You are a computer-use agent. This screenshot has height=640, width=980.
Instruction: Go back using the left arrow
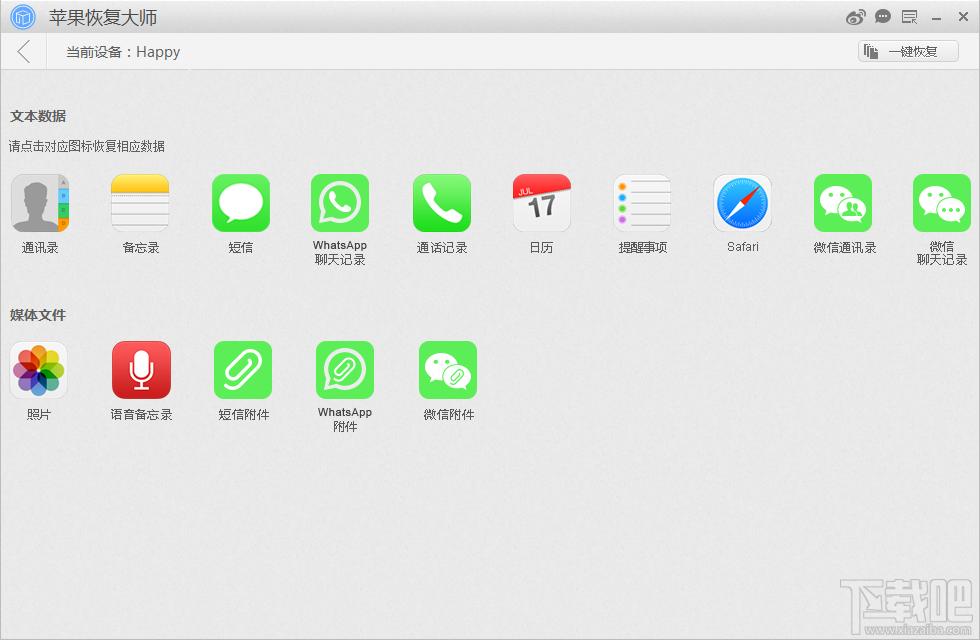pos(24,52)
